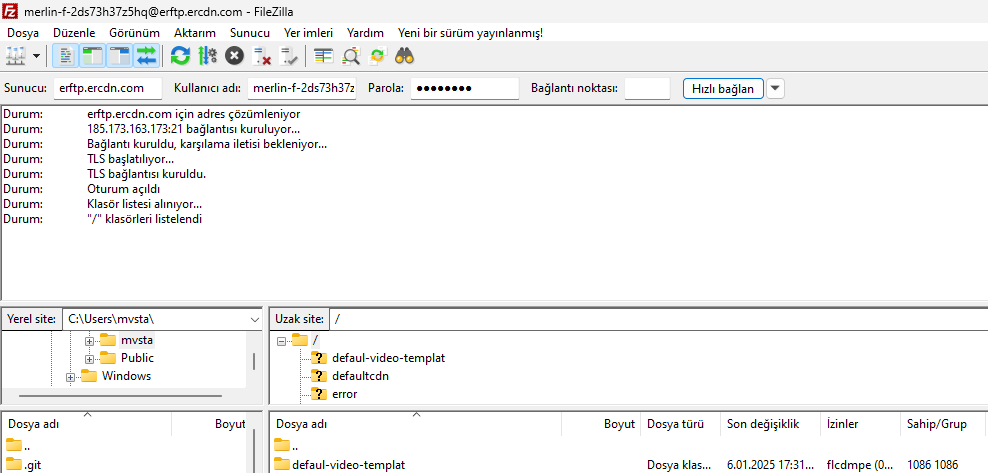
Task: Toggle remote directory tree display
Action: click(119, 56)
